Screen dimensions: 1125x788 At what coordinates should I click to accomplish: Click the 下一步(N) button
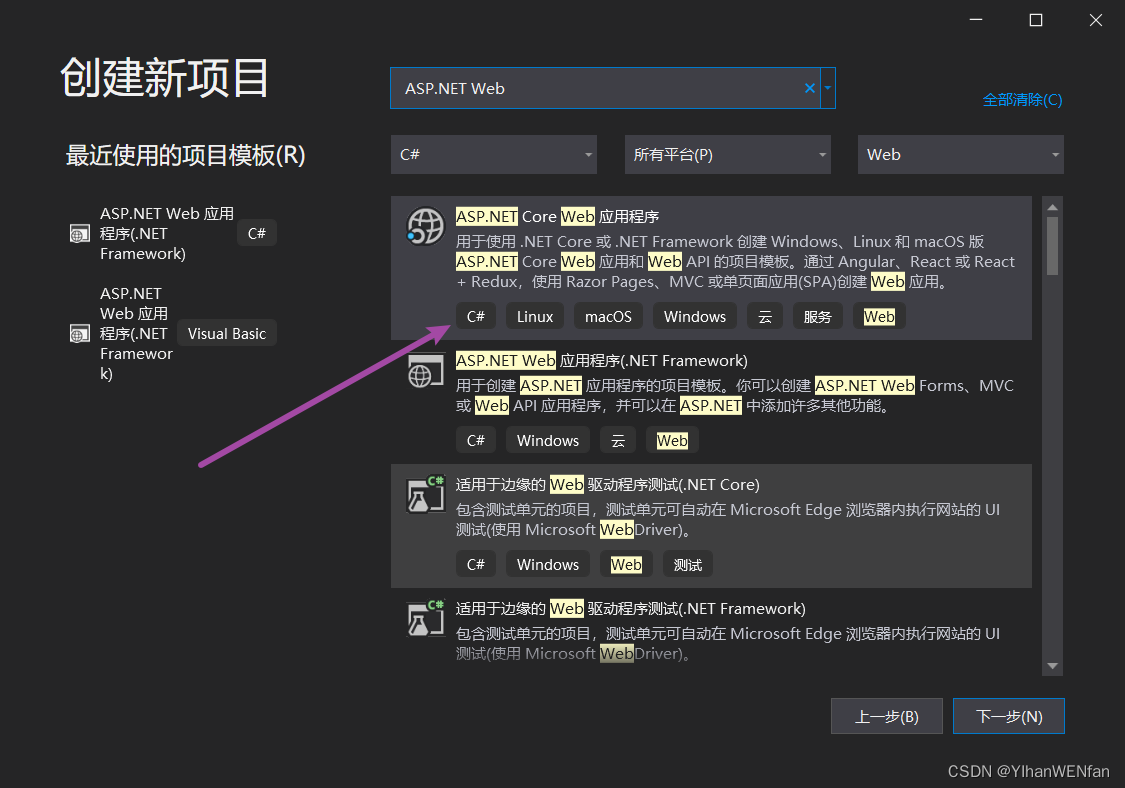pyautogui.click(x=1009, y=716)
